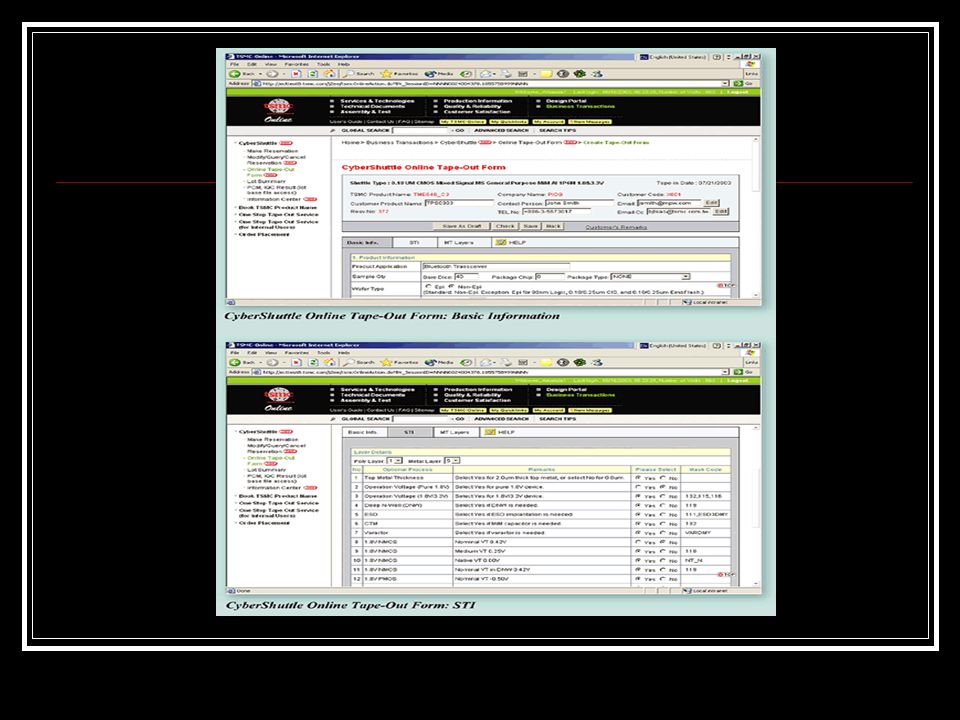Click the Home icon in the Basic Information browser toolbar

329,73
